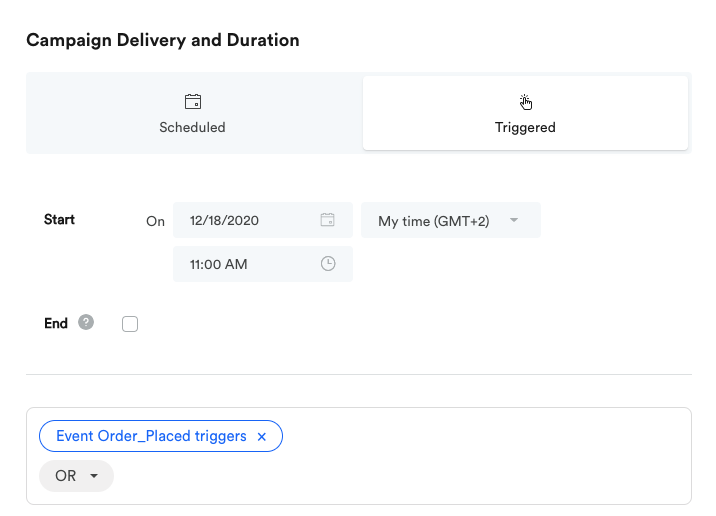Click the 12/18/2020 start date field

pos(263,220)
